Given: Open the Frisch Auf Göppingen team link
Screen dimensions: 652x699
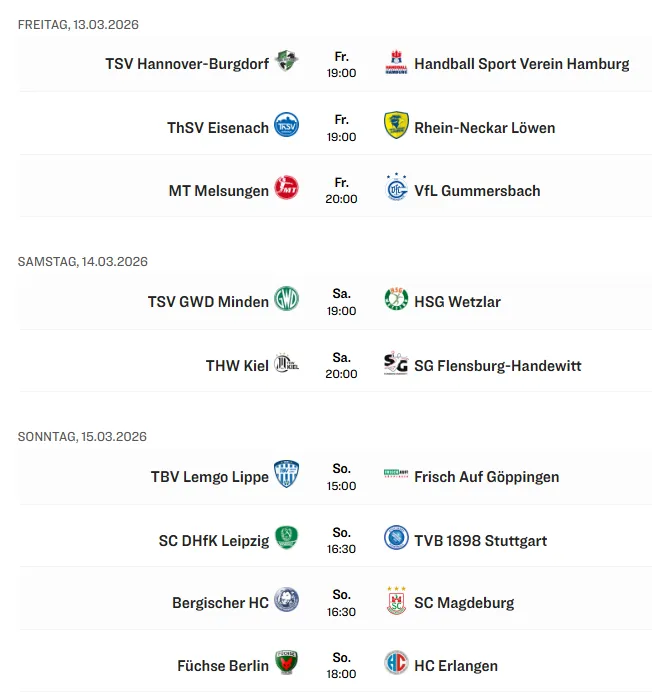Looking at the screenshot, I should [486, 477].
